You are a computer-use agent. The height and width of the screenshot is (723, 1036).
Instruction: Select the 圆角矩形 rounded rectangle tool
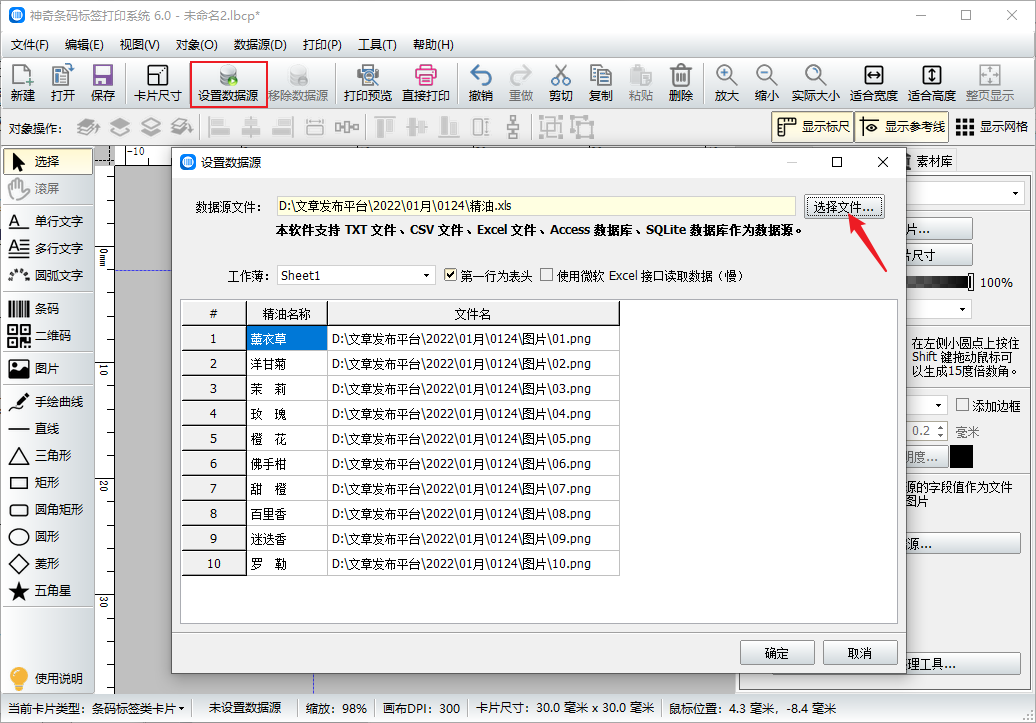coord(46,510)
